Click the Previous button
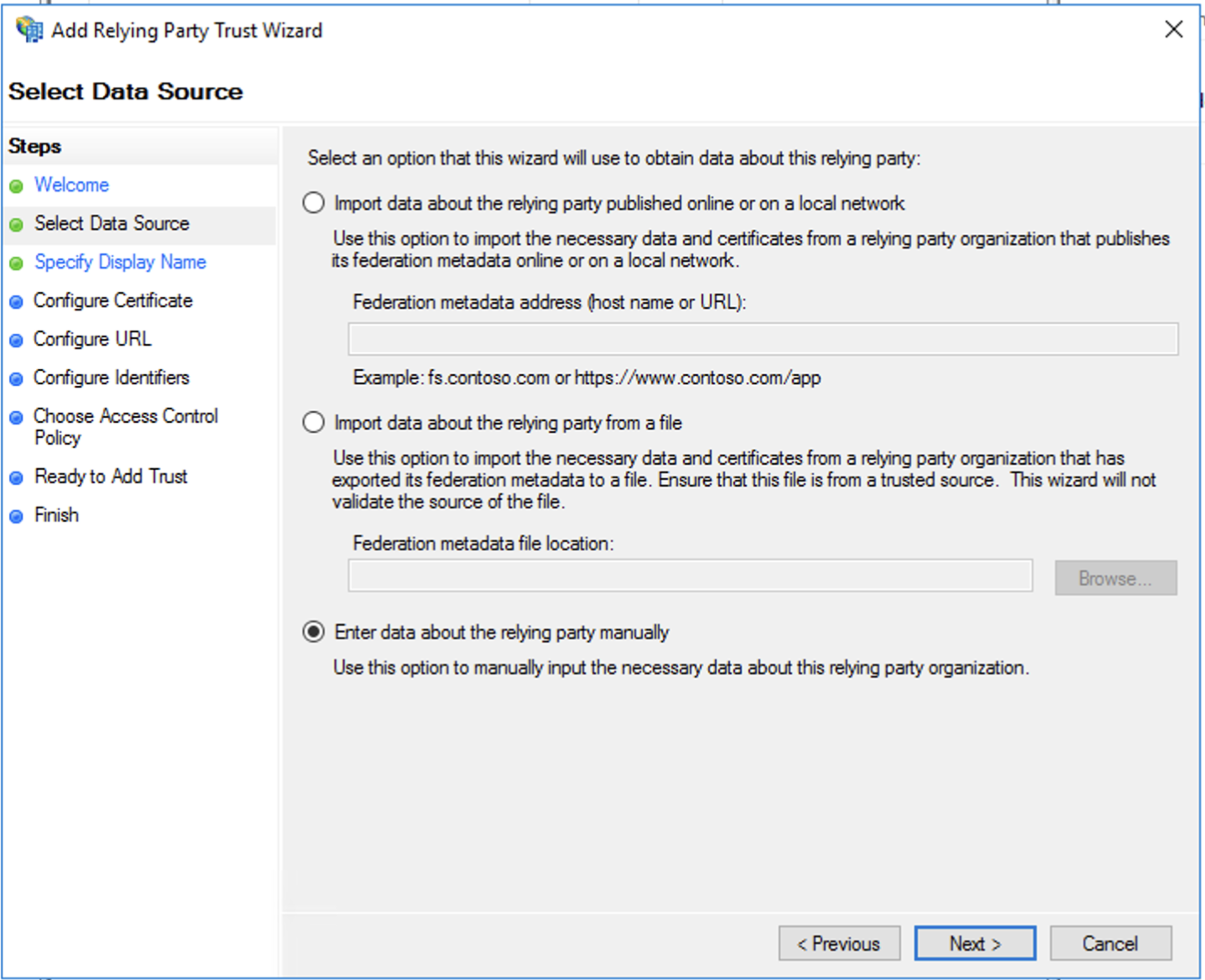 839,943
